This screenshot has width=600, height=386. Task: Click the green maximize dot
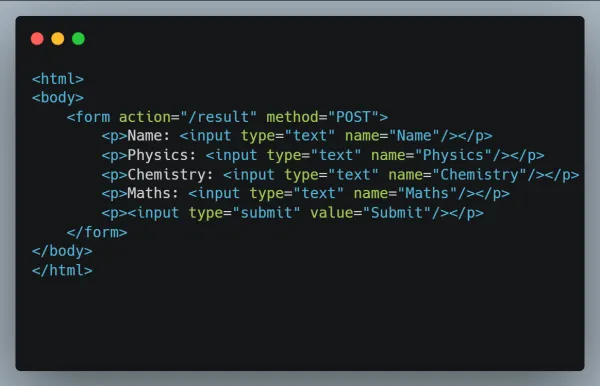pos(78,39)
